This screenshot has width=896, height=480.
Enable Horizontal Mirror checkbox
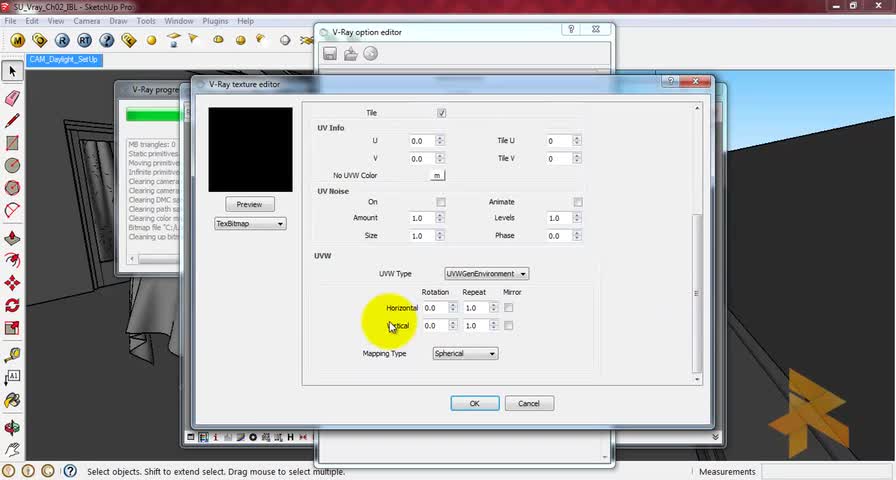(x=509, y=308)
